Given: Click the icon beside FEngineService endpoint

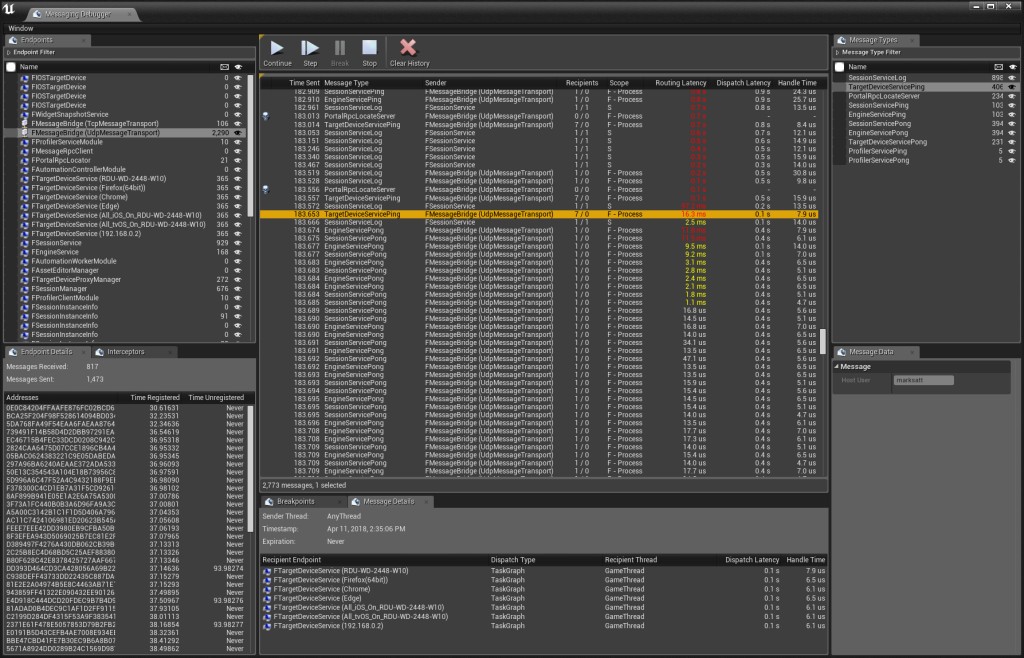Looking at the screenshot, I should pyautogui.click(x=25, y=252).
